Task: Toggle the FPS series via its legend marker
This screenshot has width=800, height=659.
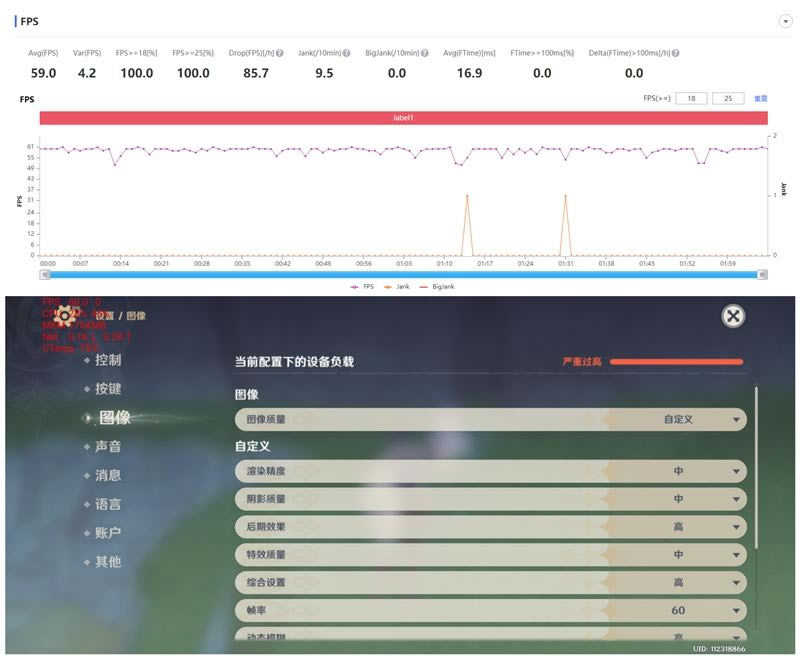Action: (x=353, y=286)
